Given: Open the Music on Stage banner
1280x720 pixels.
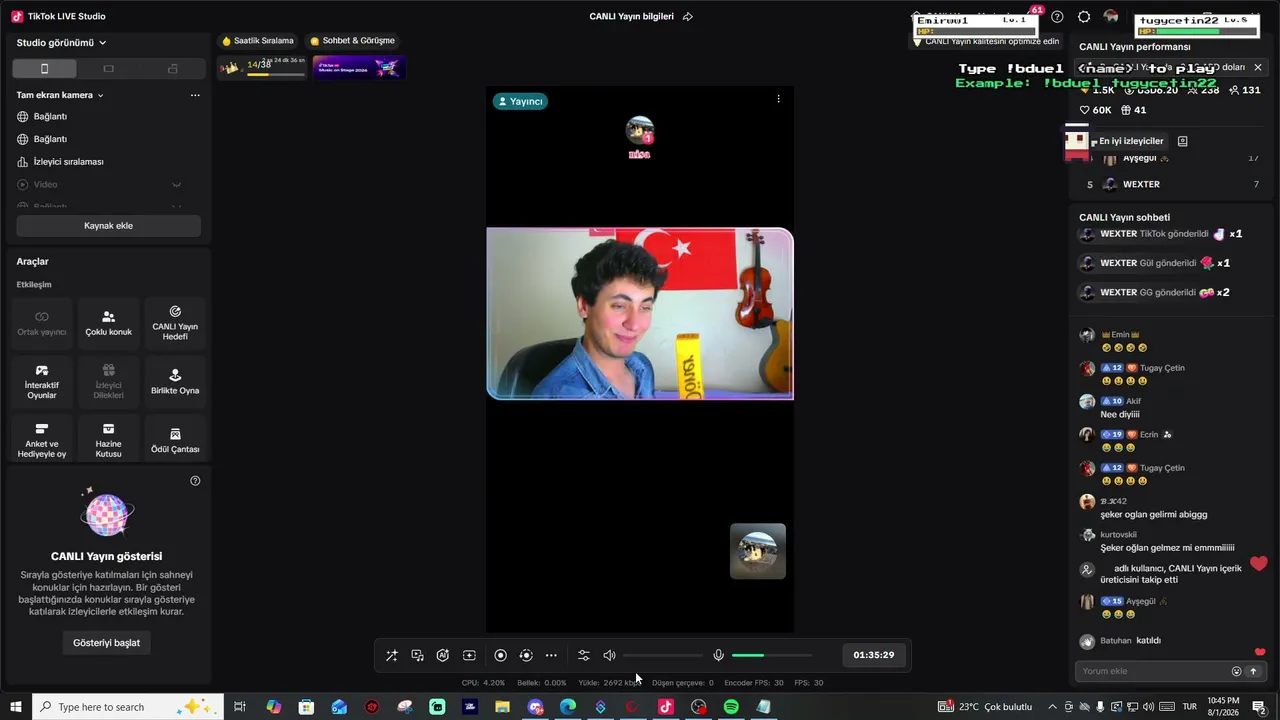Looking at the screenshot, I should point(359,67).
